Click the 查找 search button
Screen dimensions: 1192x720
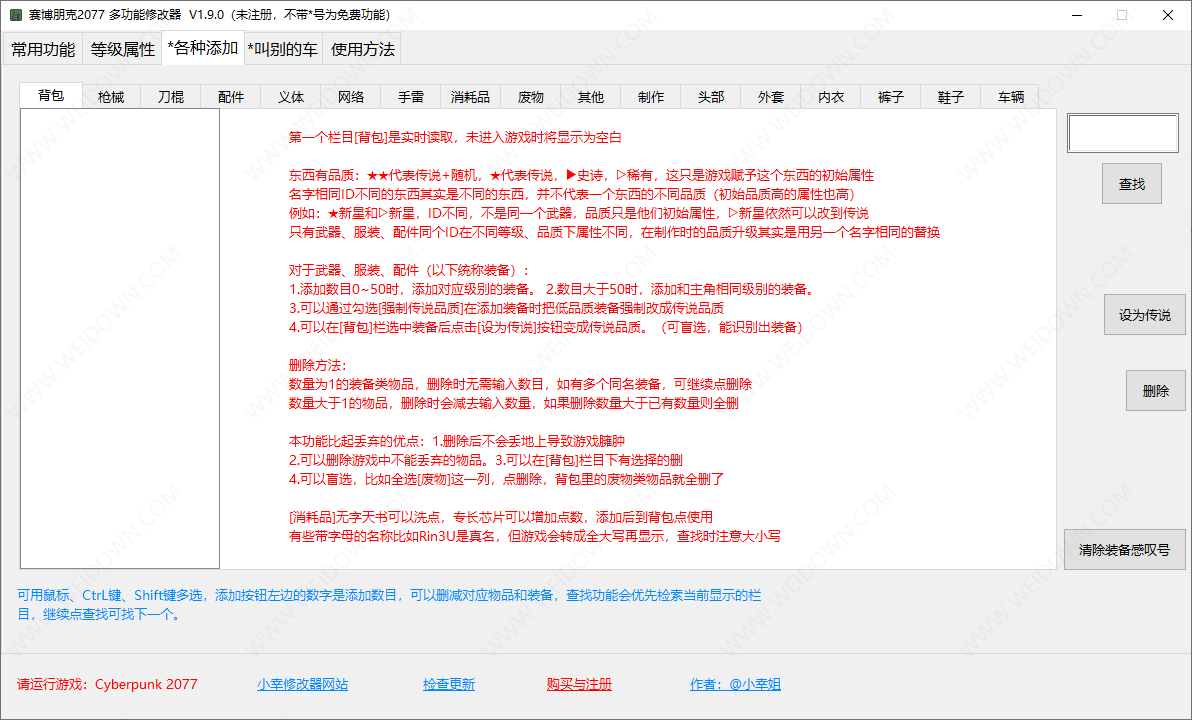point(1131,184)
